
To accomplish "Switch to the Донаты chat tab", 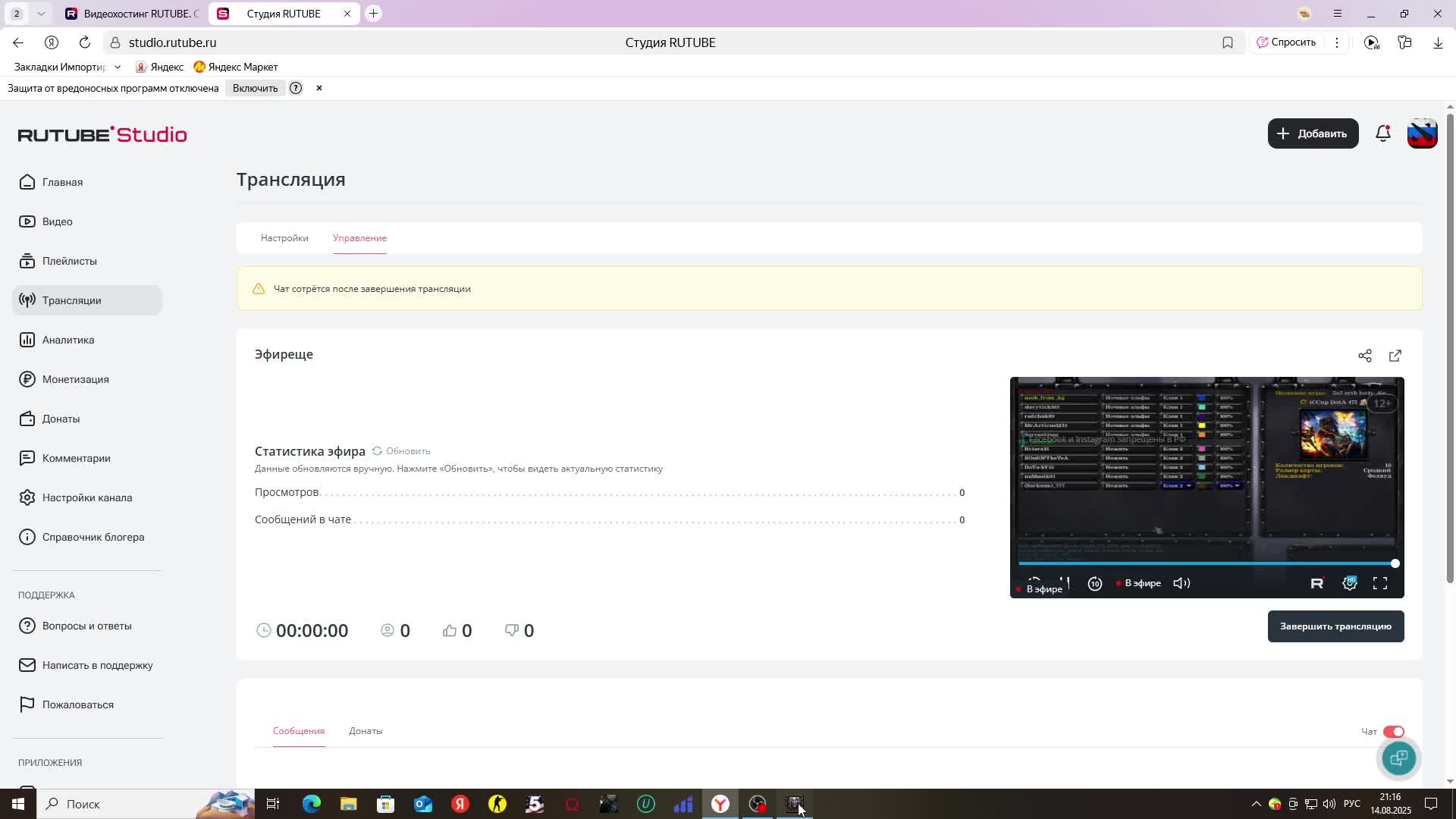I will click(366, 731).
